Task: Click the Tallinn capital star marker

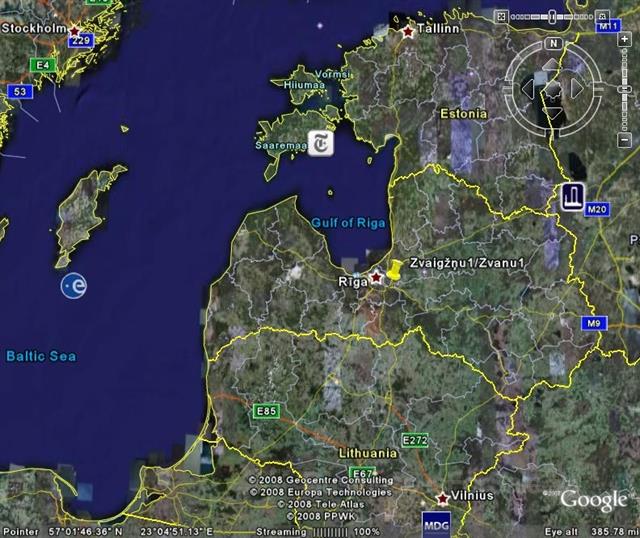Action: [x=407, y=32]
